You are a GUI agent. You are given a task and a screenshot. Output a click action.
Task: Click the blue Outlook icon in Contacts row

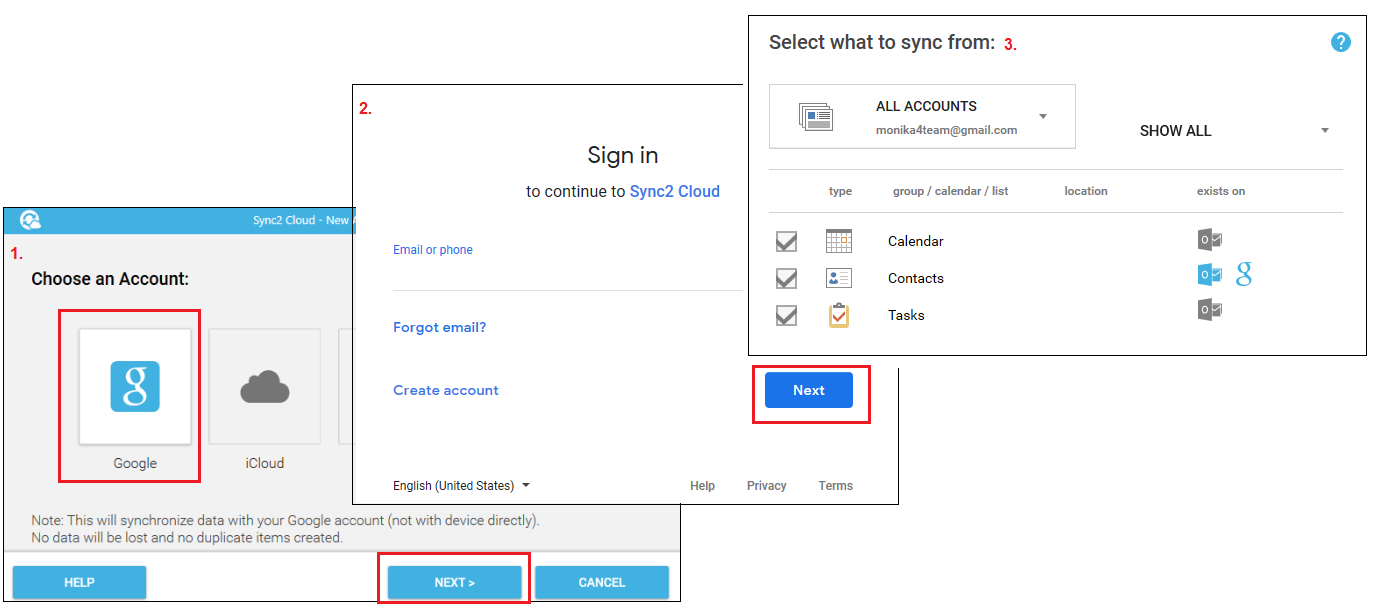point(1210,275)
